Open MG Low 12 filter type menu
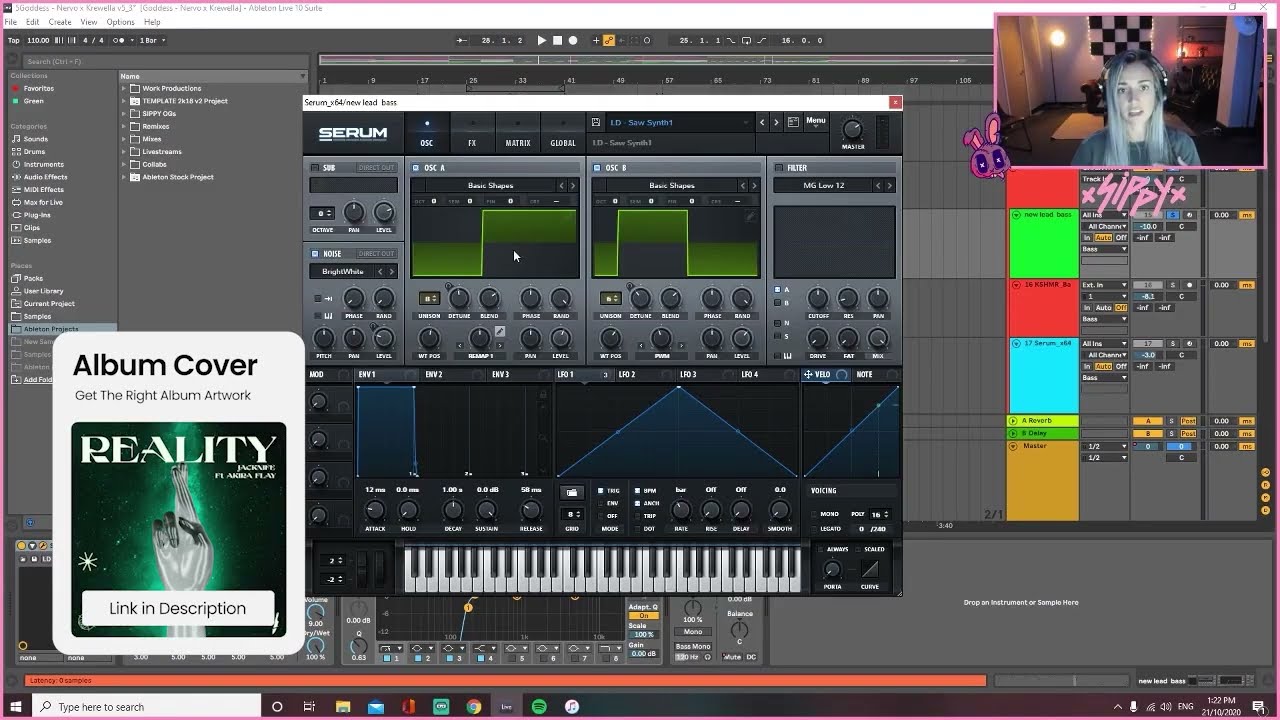Viewport: 1280px width, 720px height. tap(824, 185)
